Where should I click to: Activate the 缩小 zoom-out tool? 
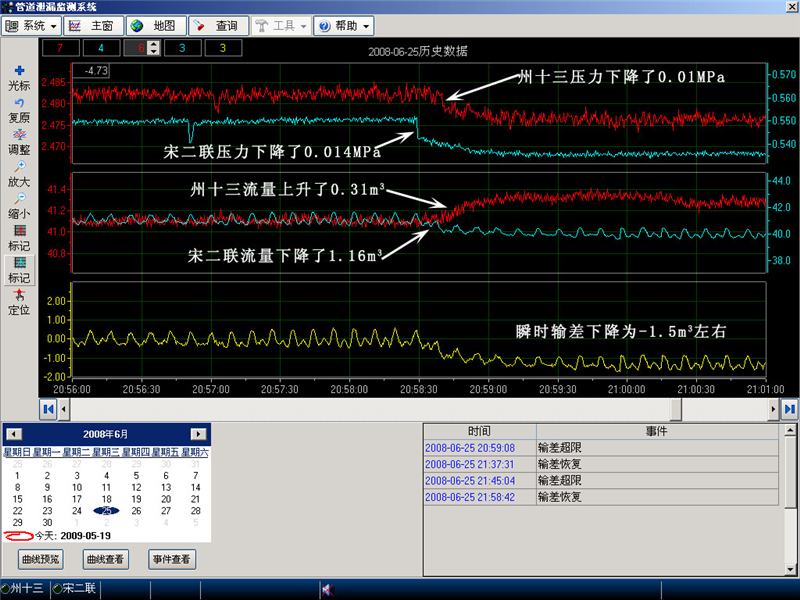19,206
